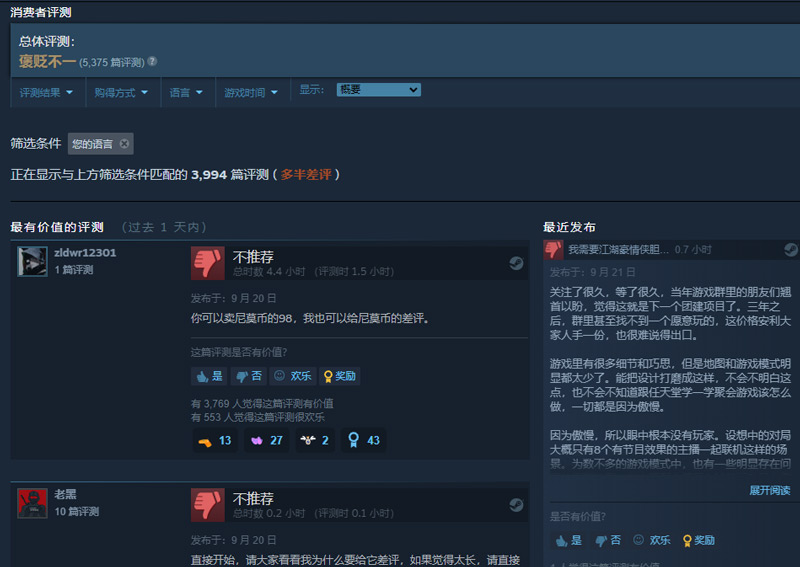Expand recent review with 展开阅读
This screenshot has width=800, height=567.
tap(769, 490)
